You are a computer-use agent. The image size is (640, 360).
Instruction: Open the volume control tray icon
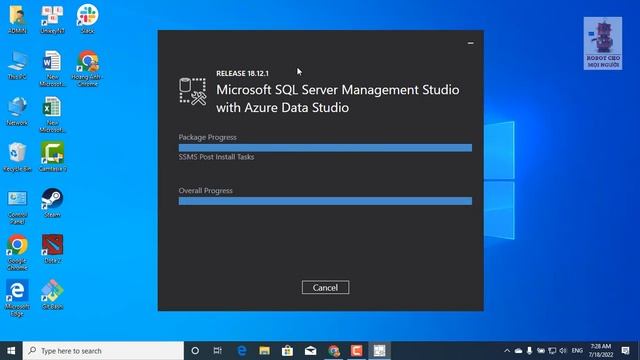click(x=563, y=351)
